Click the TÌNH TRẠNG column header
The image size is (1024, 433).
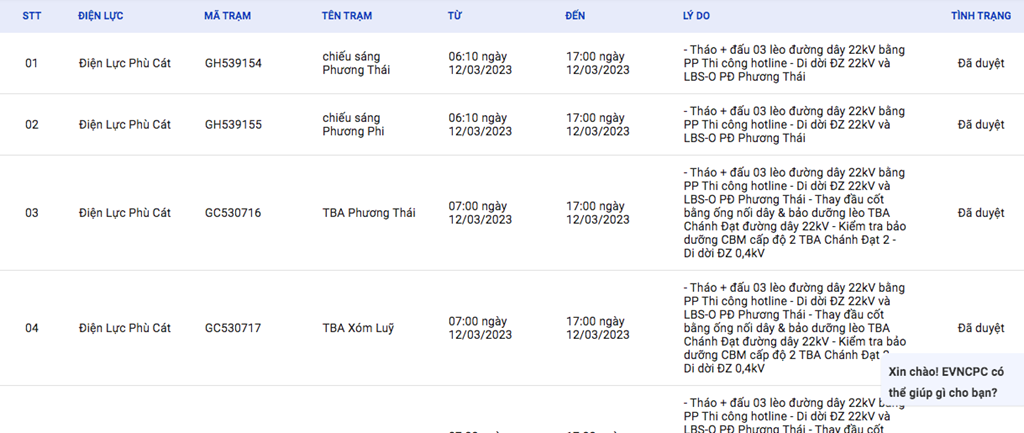pos(981,16)
